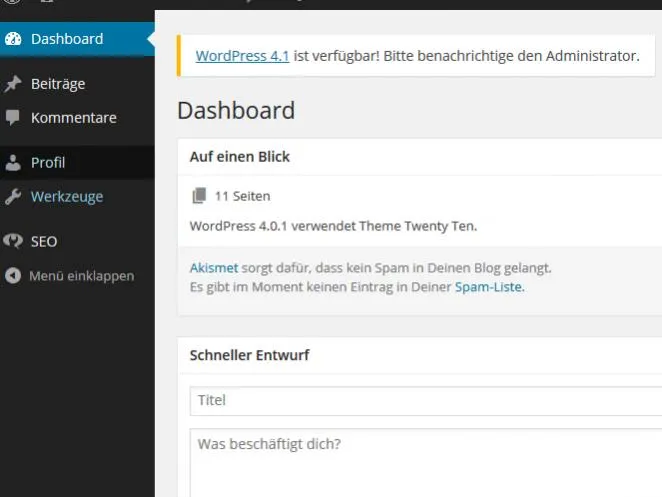662x497 pixels.
Task: Open the Dashboard menu item
Action: pyautogui.click(x=77, y=39)
